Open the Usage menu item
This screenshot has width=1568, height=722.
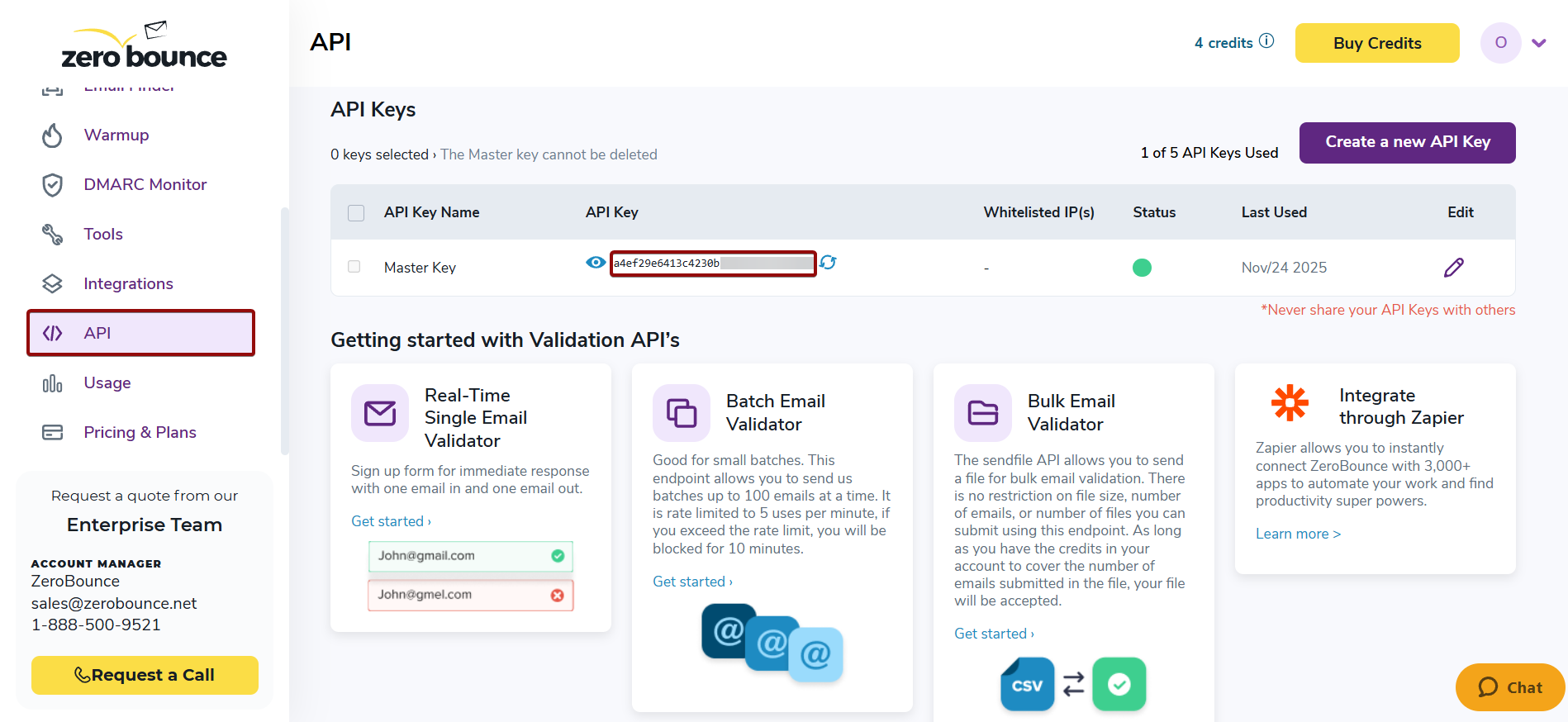click(107, 383)
